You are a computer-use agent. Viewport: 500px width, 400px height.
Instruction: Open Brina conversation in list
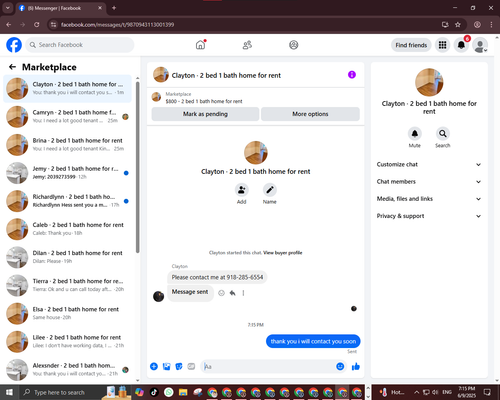[x=67, y=145]
